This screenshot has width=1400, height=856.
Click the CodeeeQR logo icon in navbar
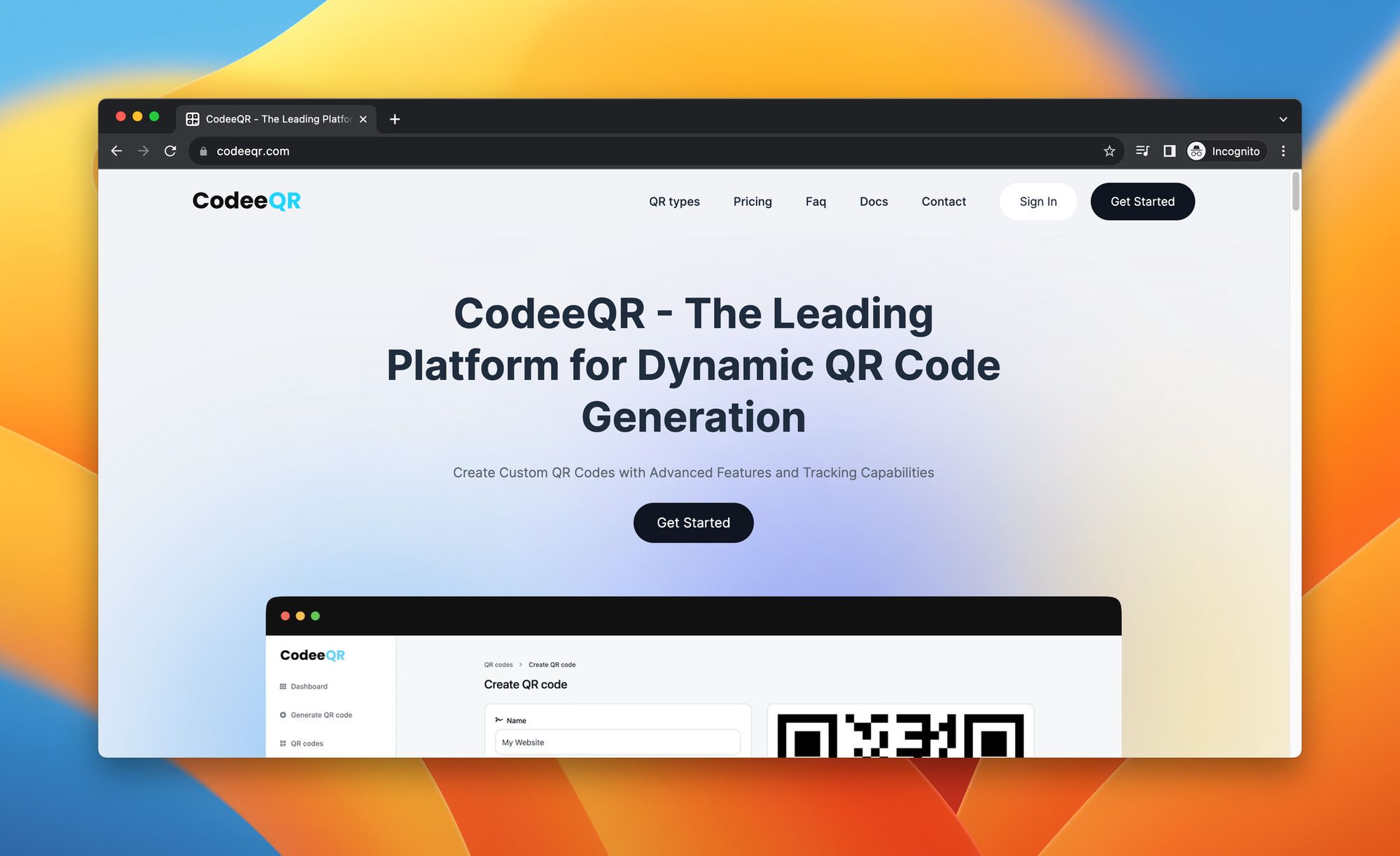point(247,201)
